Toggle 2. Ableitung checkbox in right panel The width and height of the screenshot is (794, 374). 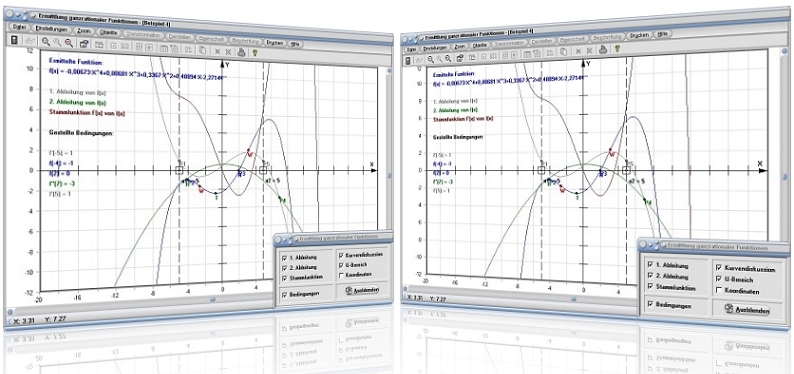pyautogui.click(x=650, y=276)
